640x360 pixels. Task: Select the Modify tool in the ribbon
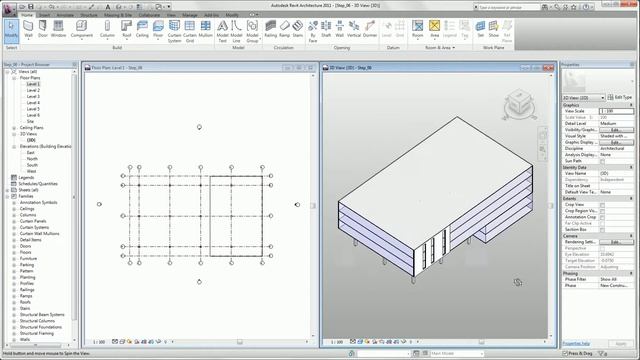coord(11,31)
